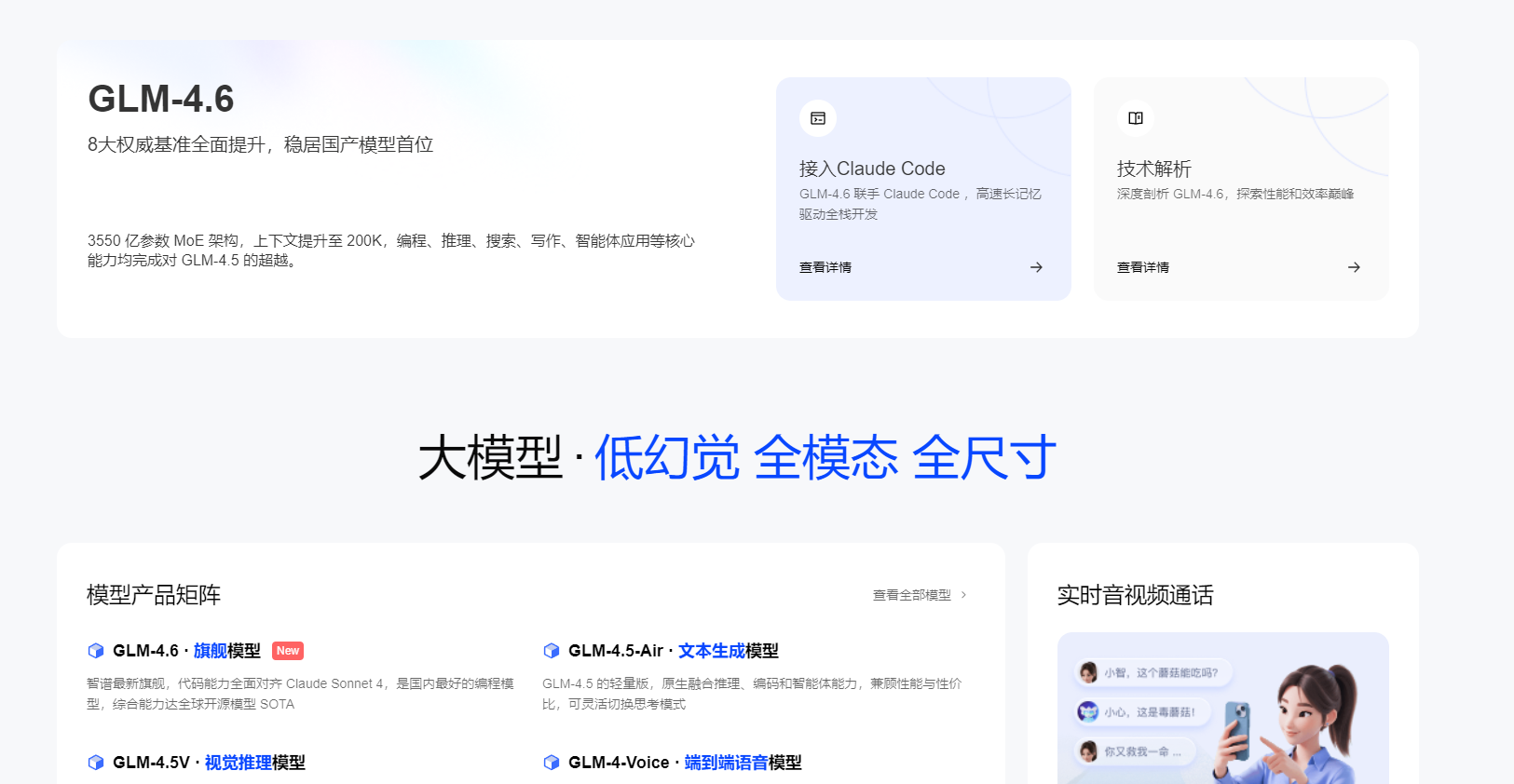This screenshot has width=1514, height=784.
Task: Click the cube icon beside GLM-4-Voice
Action: tap(552, 763)
